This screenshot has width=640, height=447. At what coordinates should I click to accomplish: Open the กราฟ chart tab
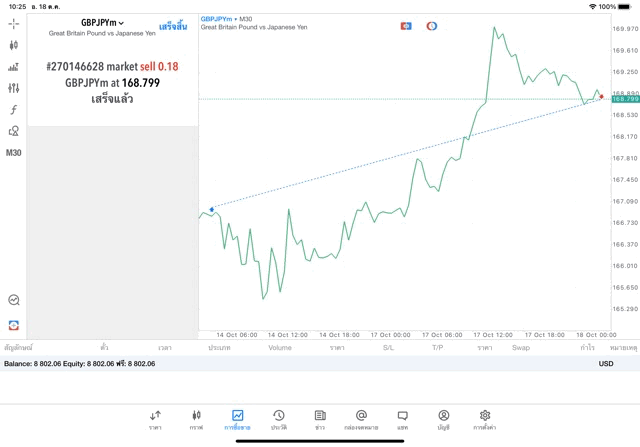[x=196, y=420]
